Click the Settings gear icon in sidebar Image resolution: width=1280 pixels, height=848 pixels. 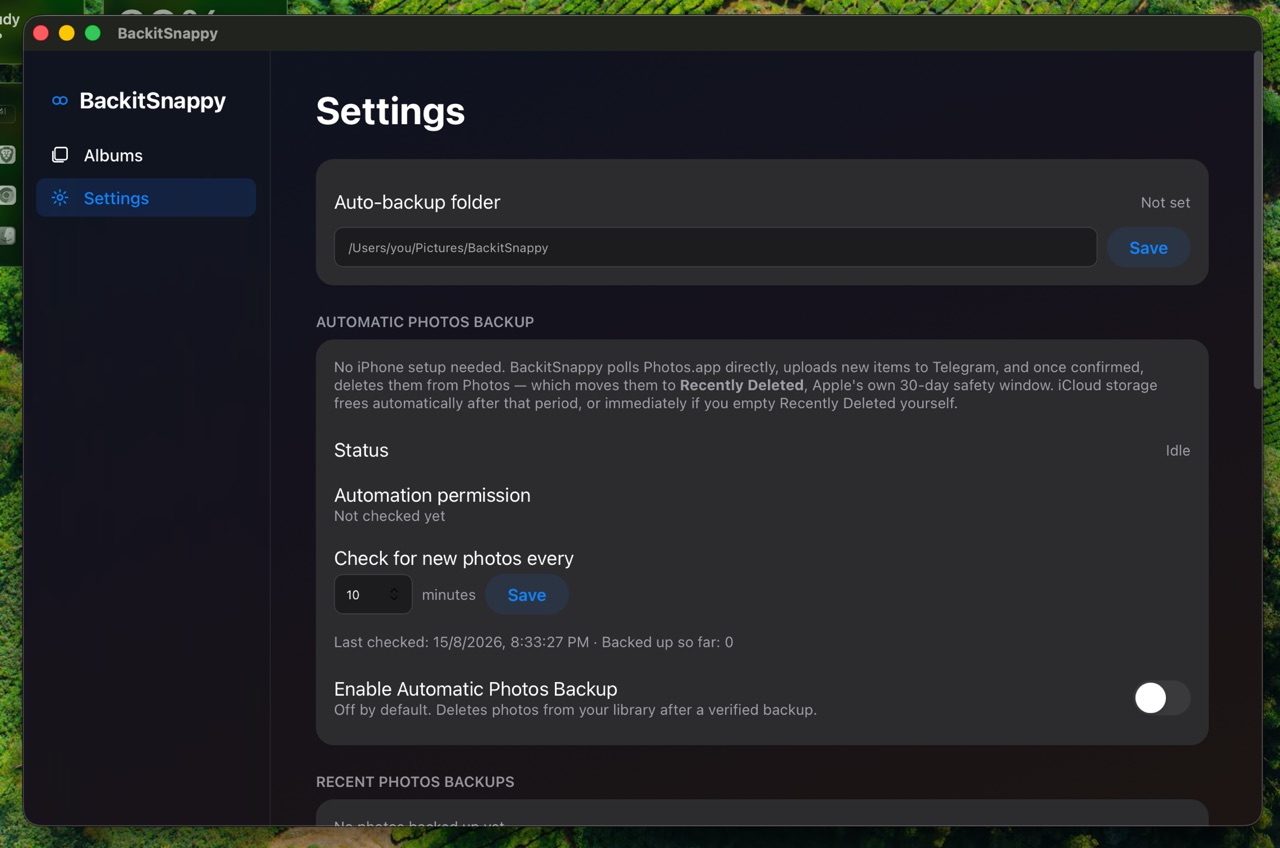(60, 198)
